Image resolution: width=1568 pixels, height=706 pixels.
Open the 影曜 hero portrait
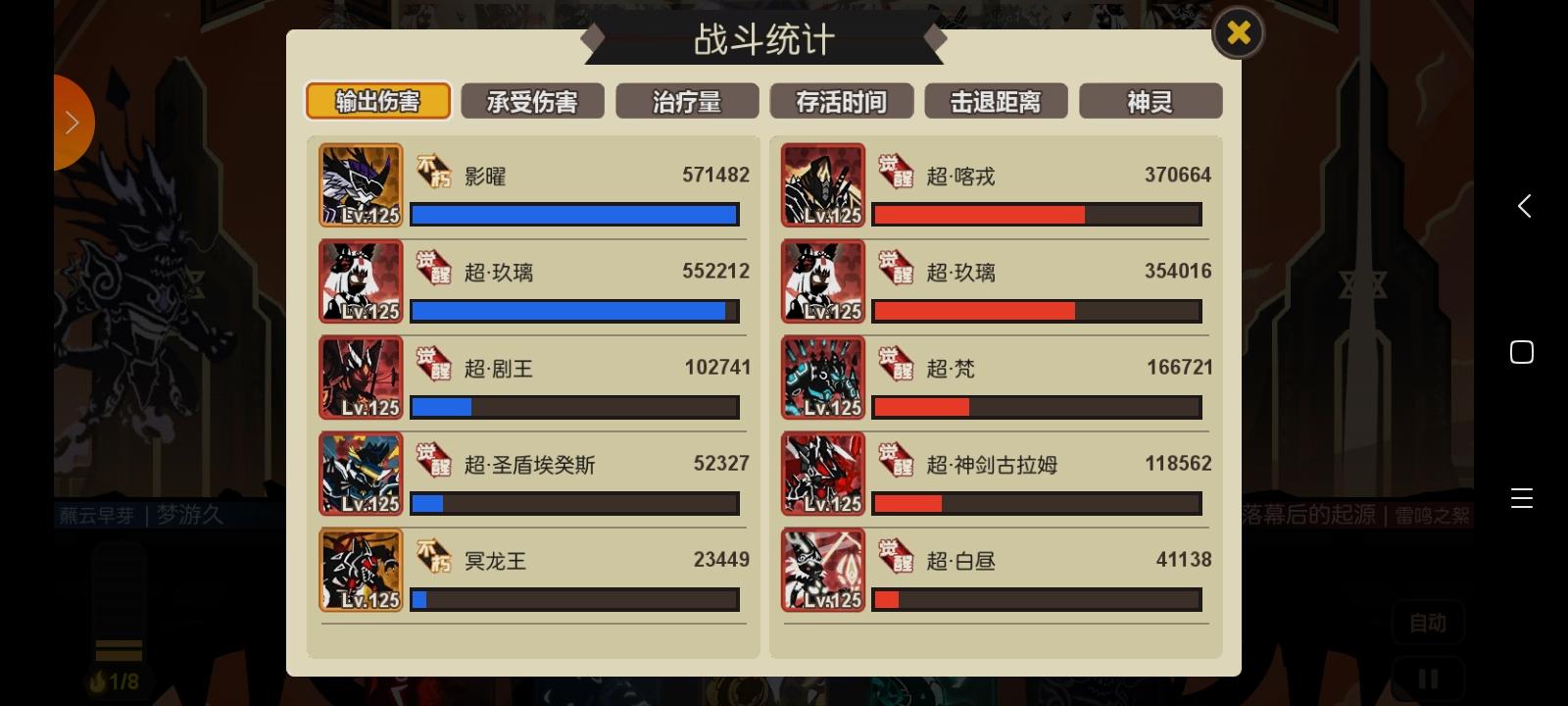point(361,185)
